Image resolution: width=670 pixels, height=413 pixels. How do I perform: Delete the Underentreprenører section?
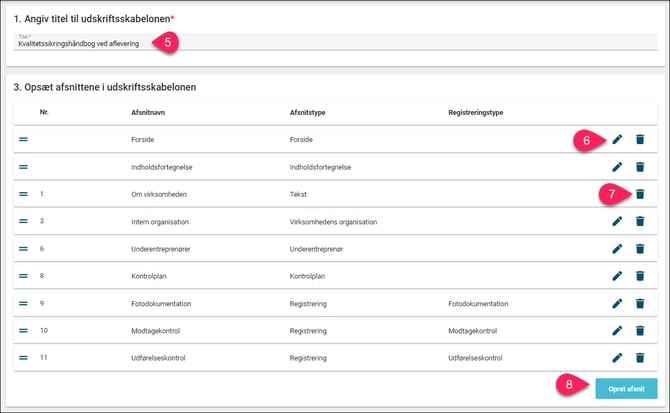640,248
